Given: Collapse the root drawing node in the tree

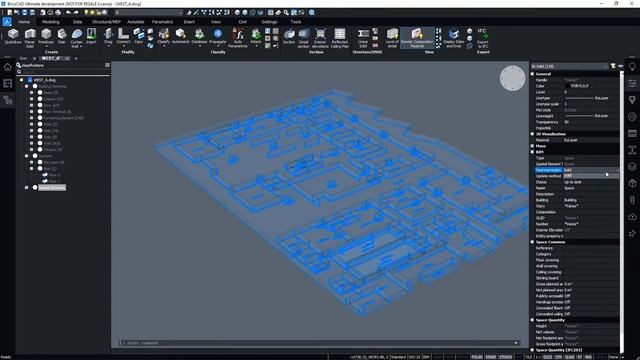Looking at the screenshot, I should 22,80.
